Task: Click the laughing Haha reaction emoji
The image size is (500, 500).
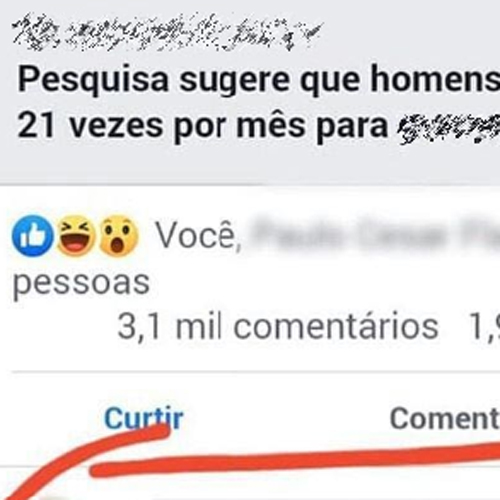Action: coord(76,236)
